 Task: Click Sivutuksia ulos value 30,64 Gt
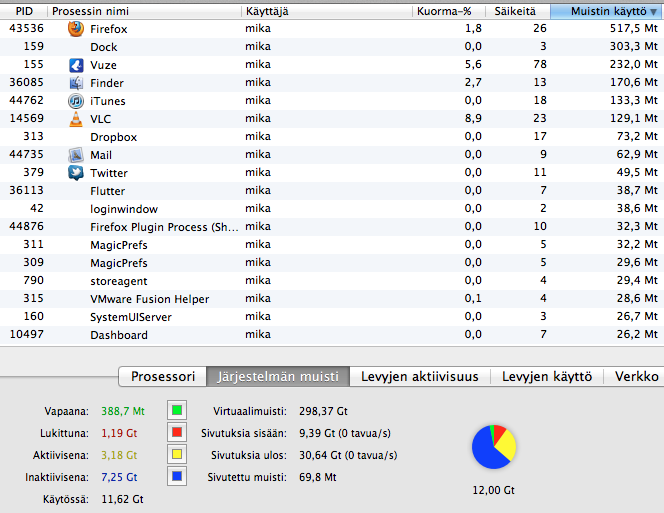tap(348, 455)
